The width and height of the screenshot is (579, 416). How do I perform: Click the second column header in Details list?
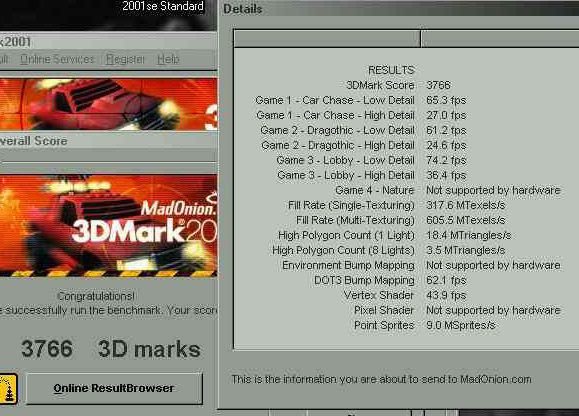tap(500, 39)
